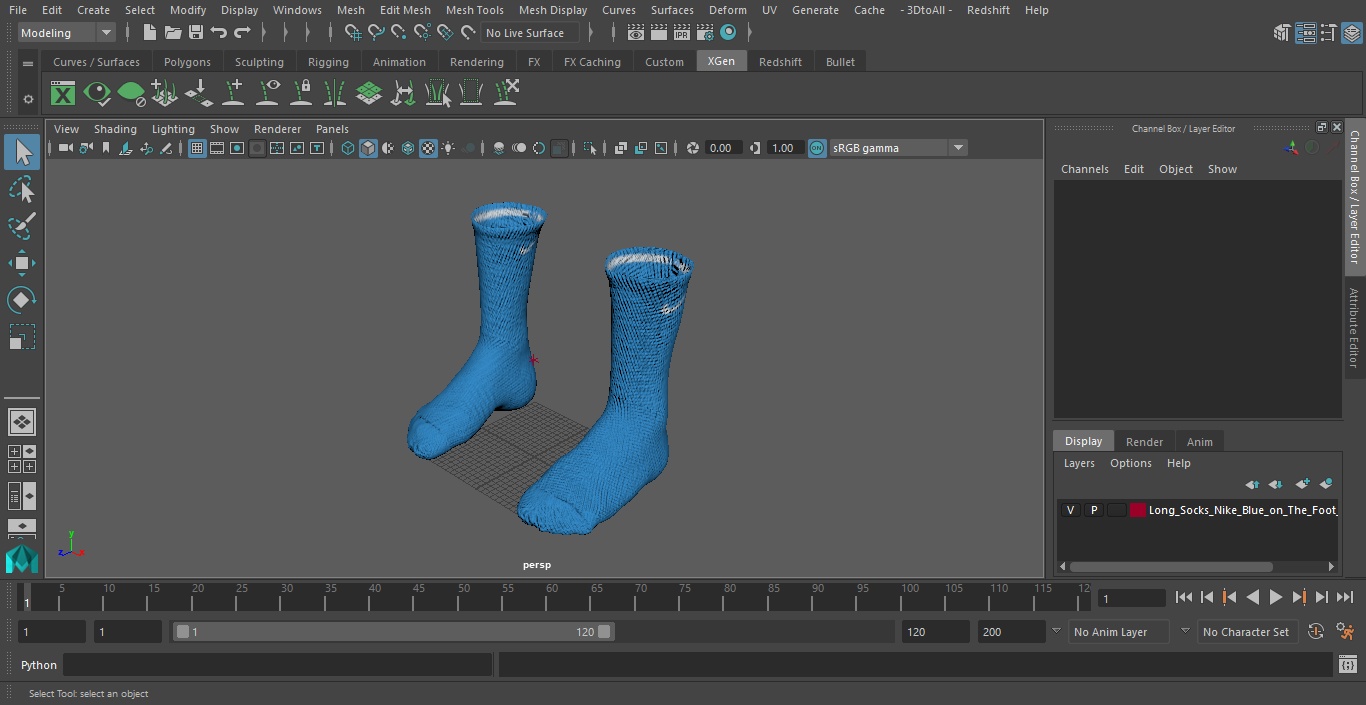Image resolution: width=1366 pixels, height=705 pixels.
Task: Select the arrow Select tool
Action: coord(22,153)
